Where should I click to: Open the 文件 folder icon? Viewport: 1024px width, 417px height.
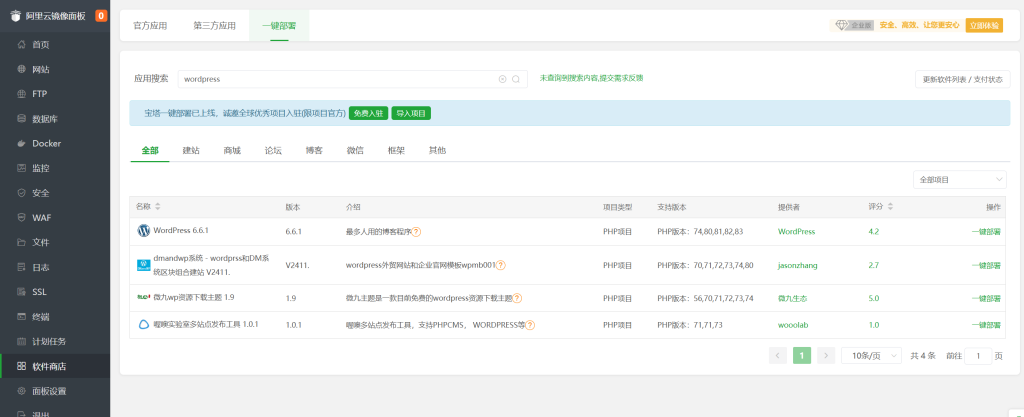point(22,243)
